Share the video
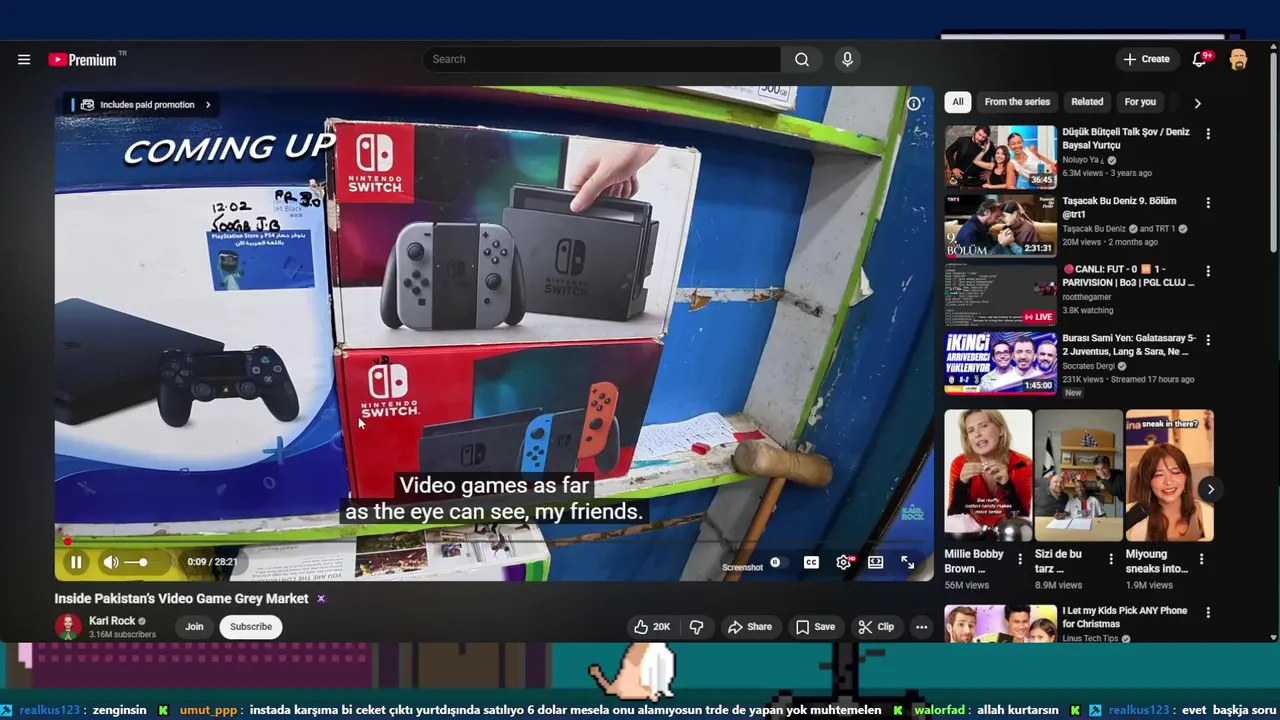The height and width of the screenshot is (720, 1280). click(750, 627)
